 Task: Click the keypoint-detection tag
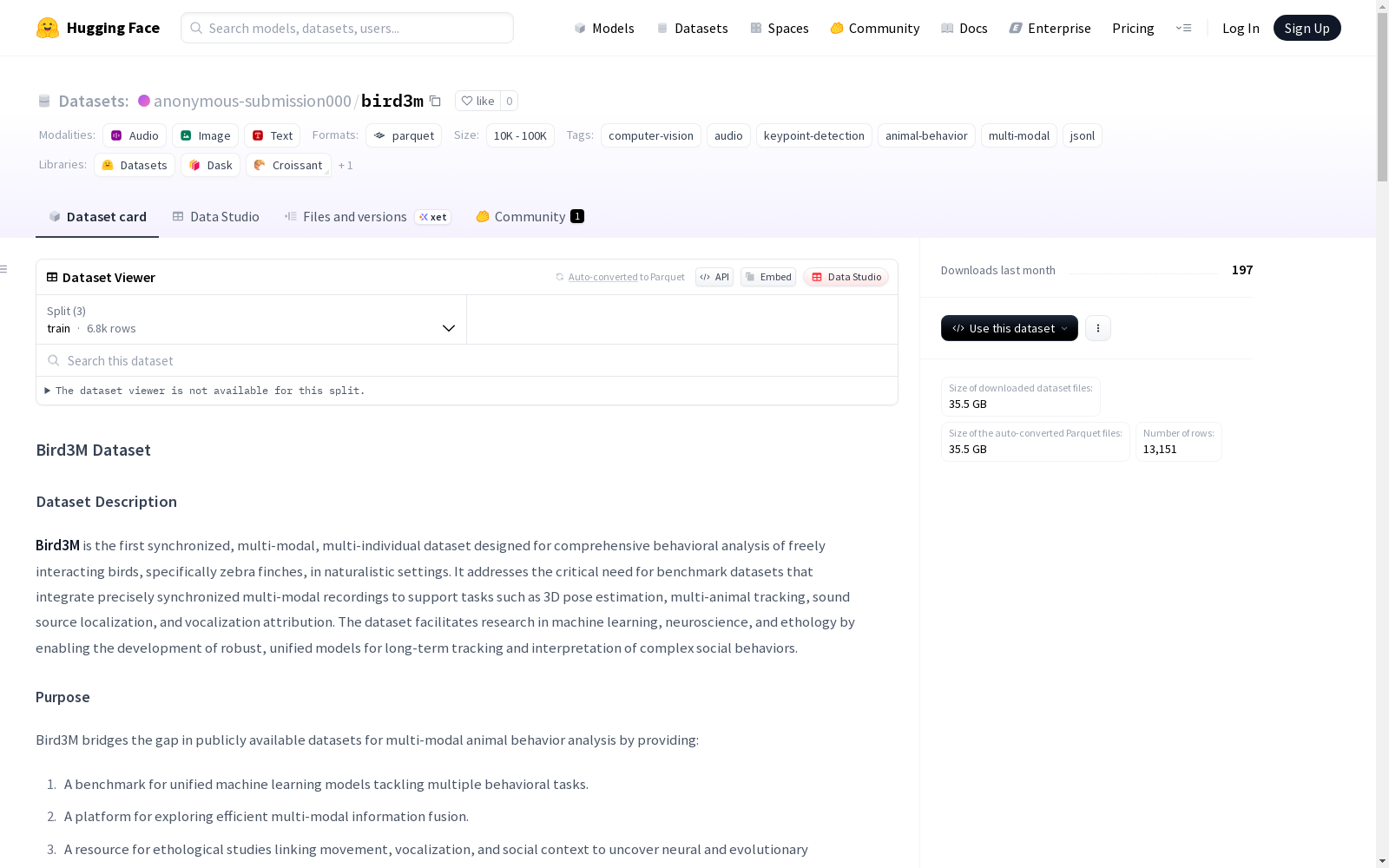pos(814,135)
